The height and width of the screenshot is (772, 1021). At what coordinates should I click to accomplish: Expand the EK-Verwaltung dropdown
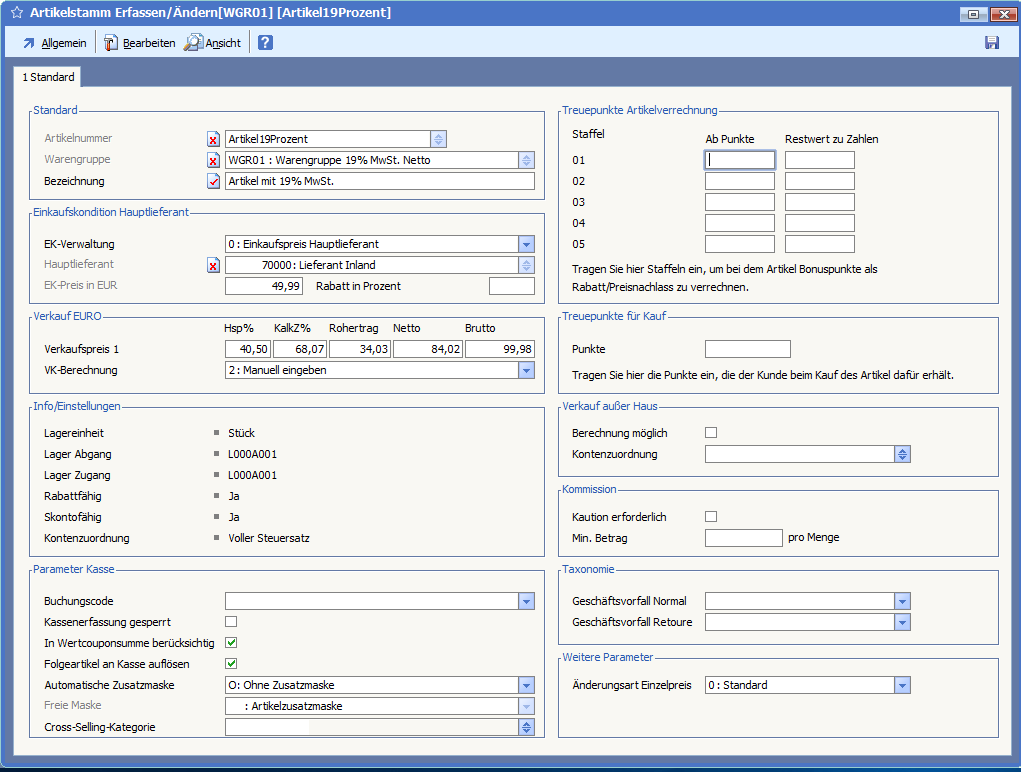(x=526, y=244)
